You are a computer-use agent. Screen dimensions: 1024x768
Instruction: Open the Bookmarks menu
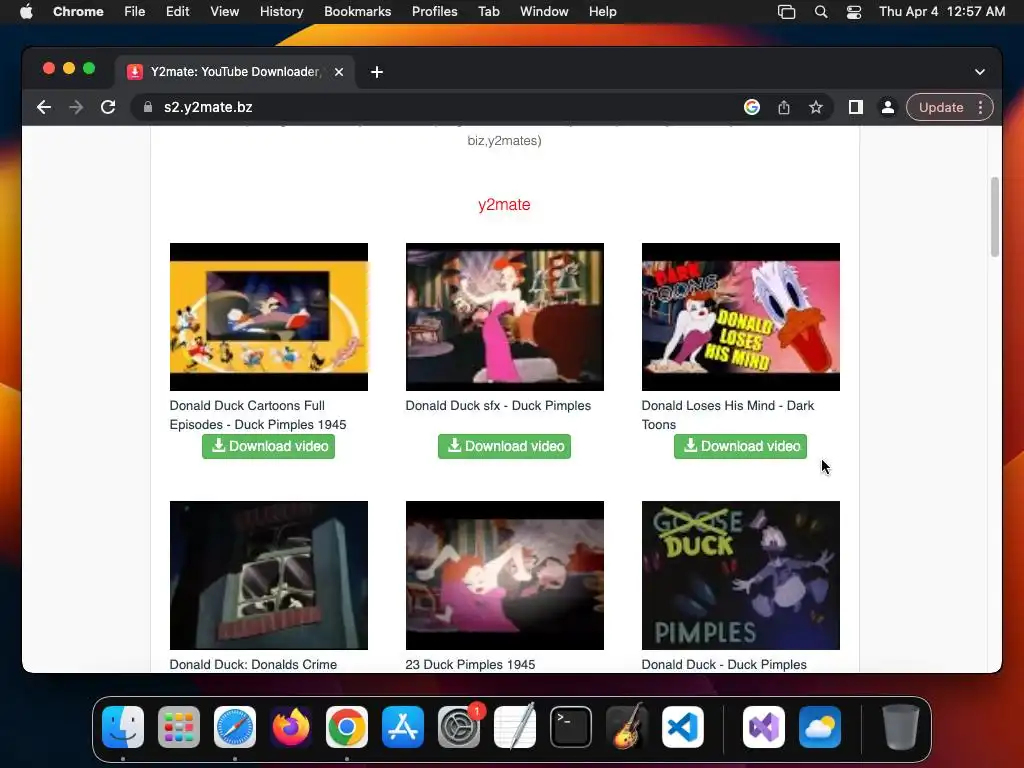pos(357,12)
